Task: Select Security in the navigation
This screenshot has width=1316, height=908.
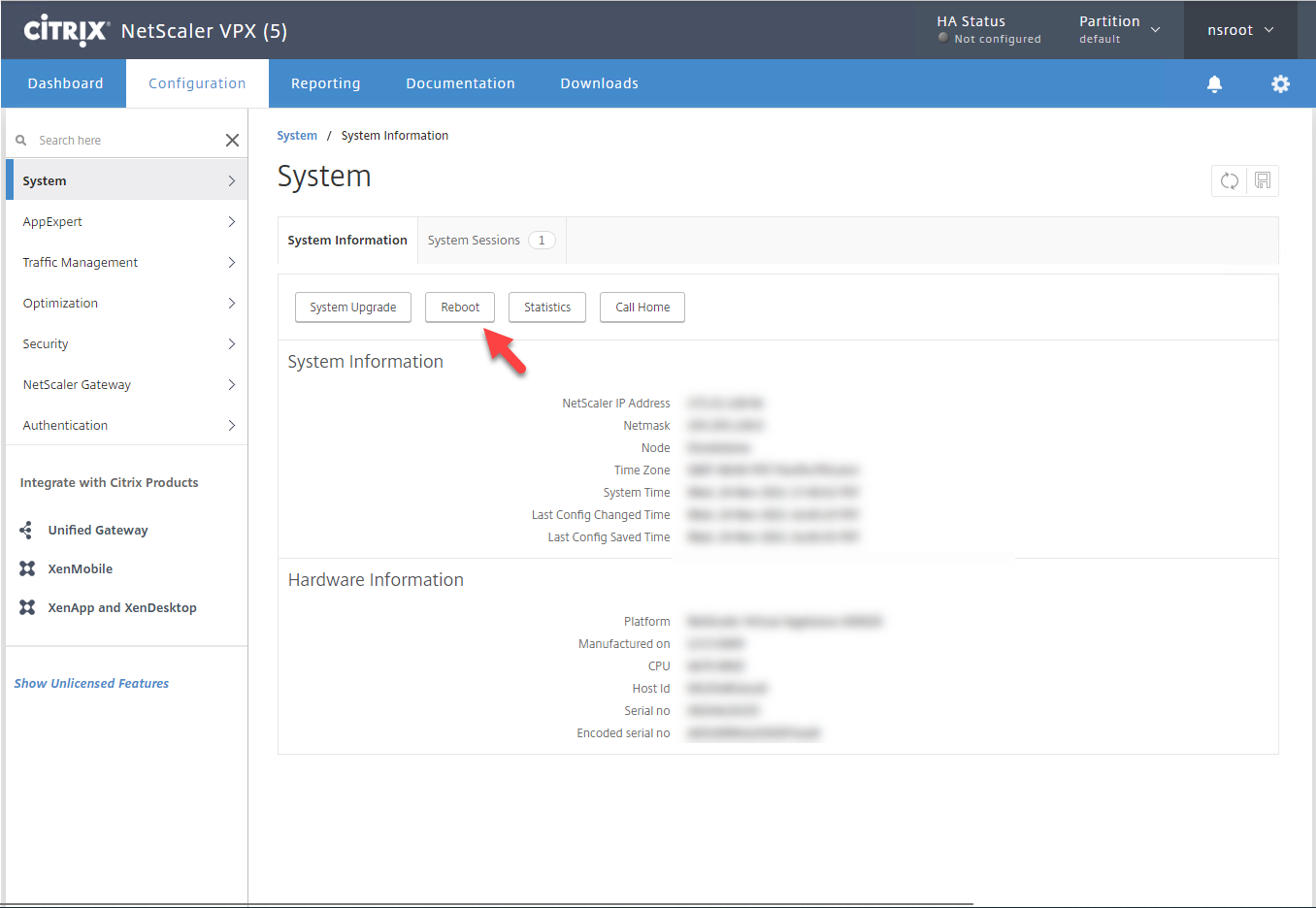Action: coord(126,344)
